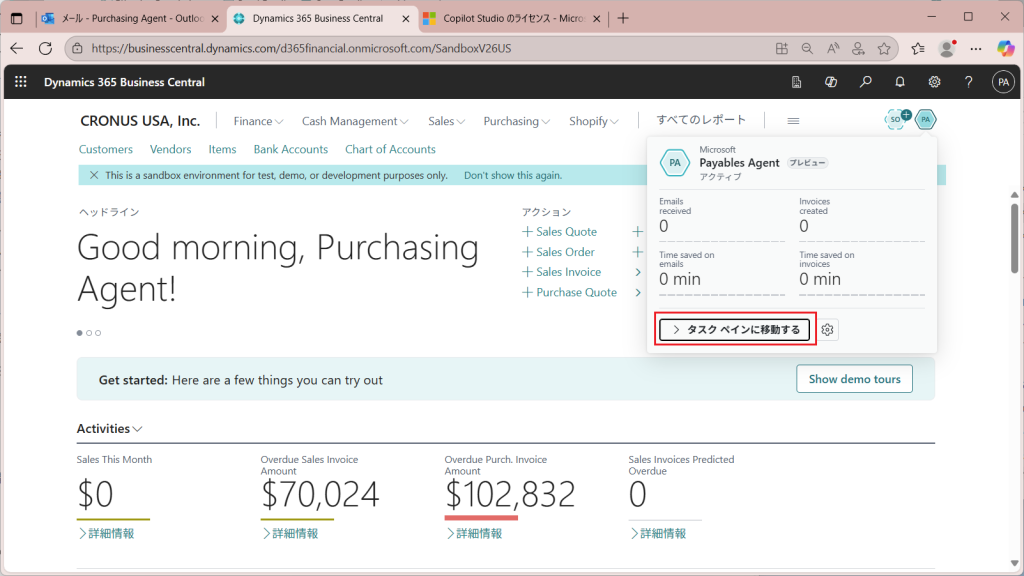Expand the Finance menu

pos(258,121)
